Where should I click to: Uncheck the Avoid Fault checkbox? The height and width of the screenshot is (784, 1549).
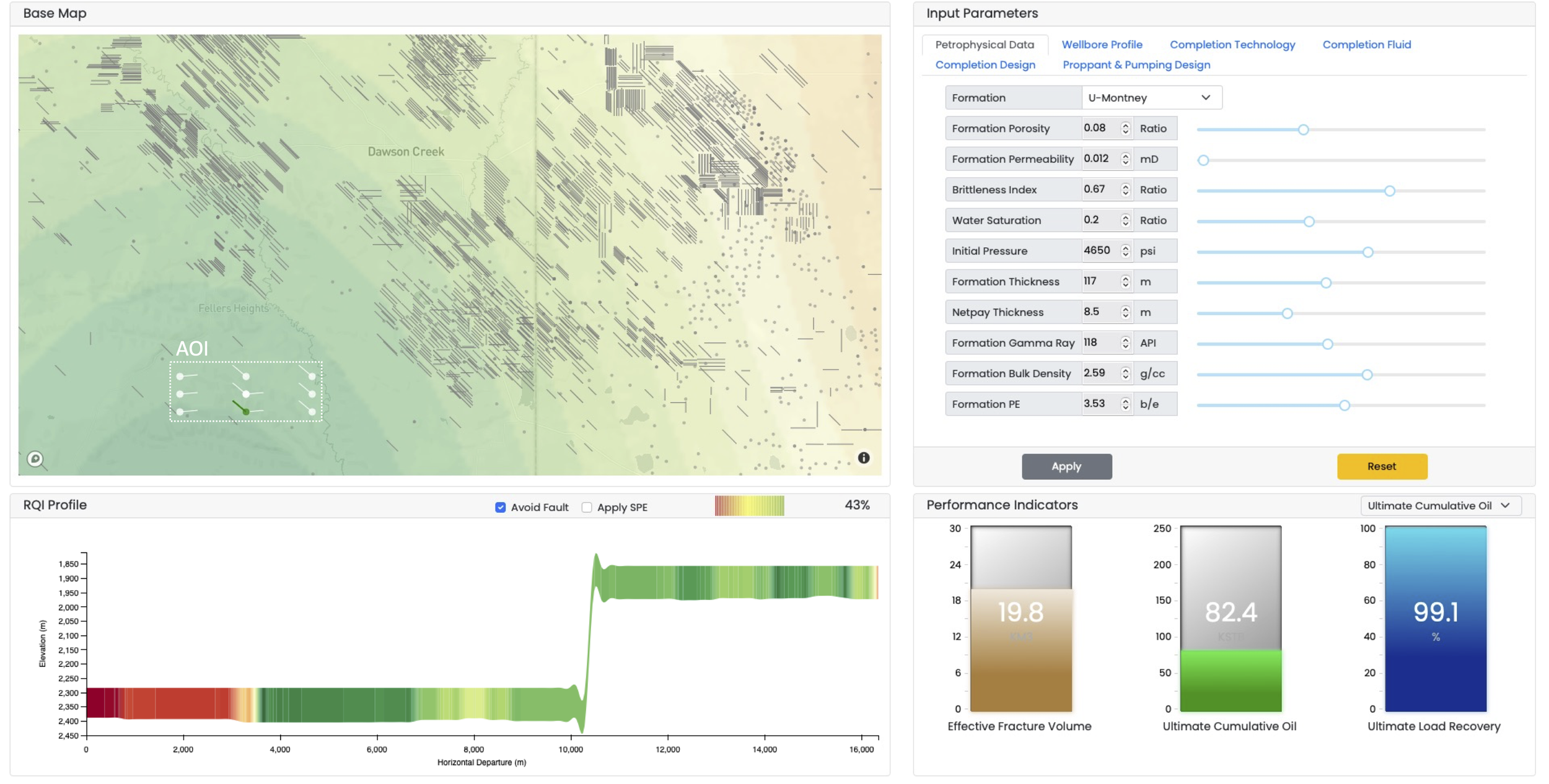(499, 507)
